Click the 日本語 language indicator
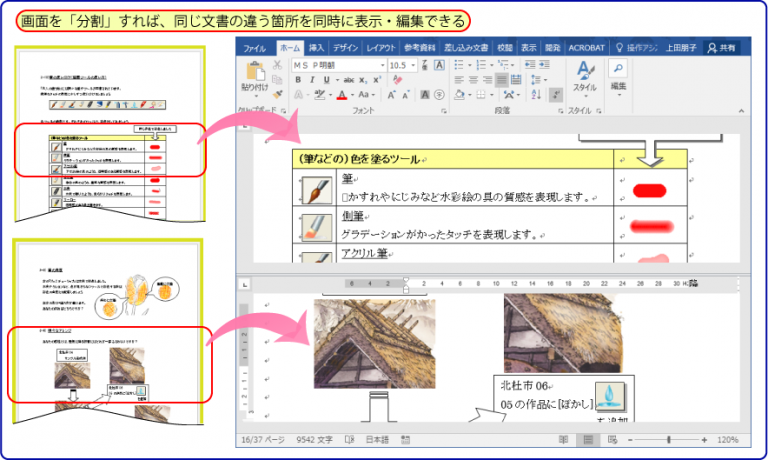Image resolution: width=768 pixels, height=460 pixels. (377, 440)
